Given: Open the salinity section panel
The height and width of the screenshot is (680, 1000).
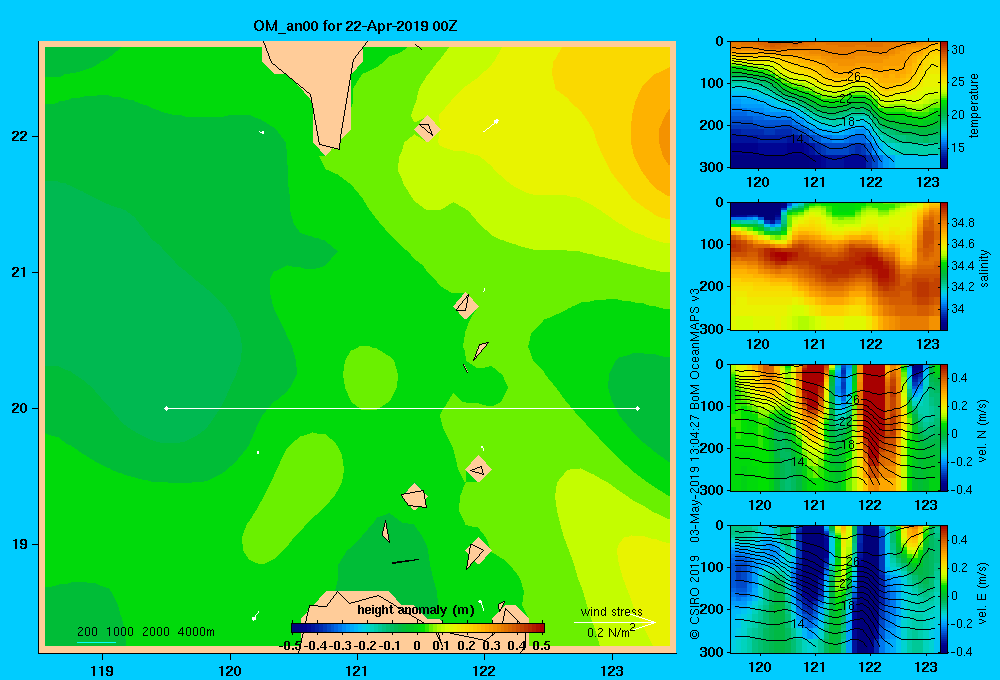Looking at the screenshot, I should pyautogui.click(x=834, y=266).
